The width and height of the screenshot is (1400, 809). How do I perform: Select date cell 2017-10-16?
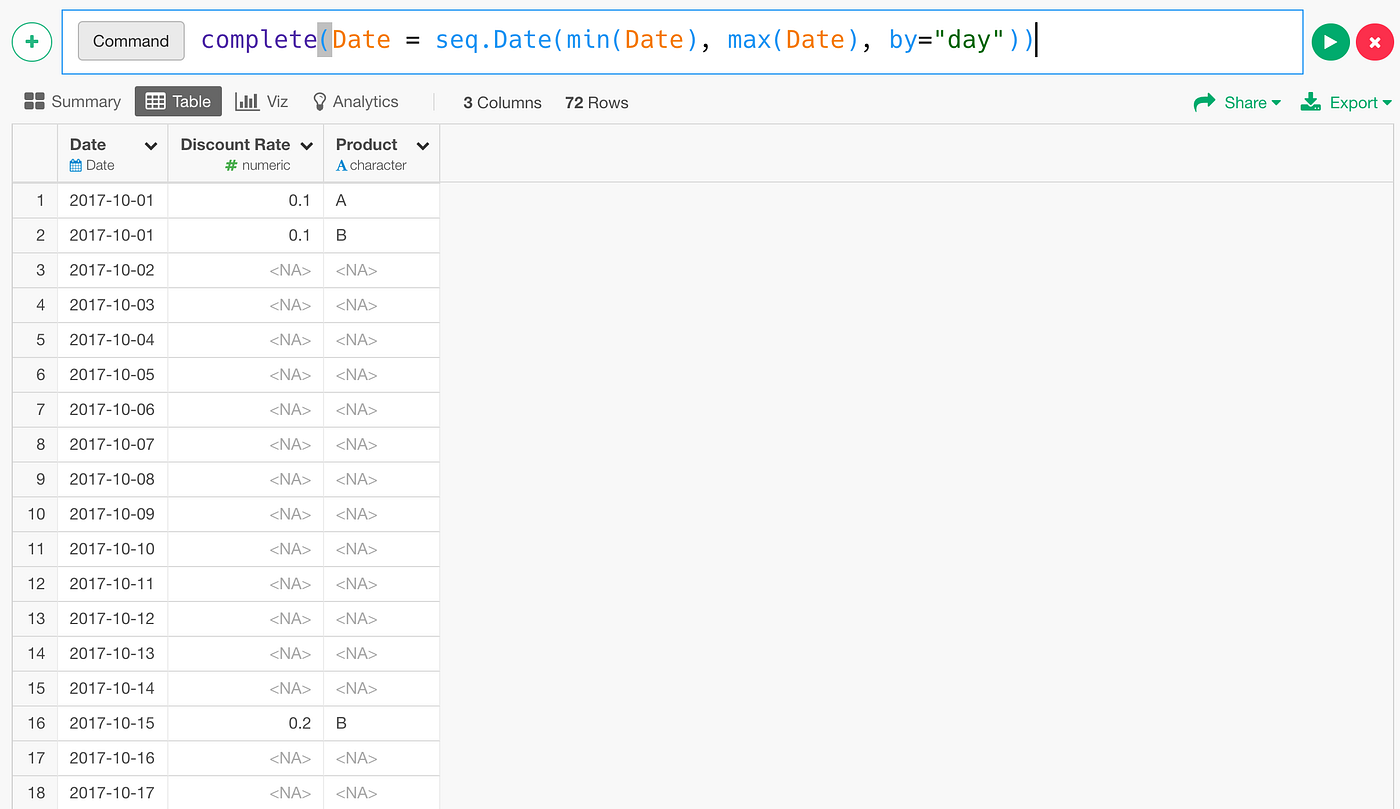point(112,758)
